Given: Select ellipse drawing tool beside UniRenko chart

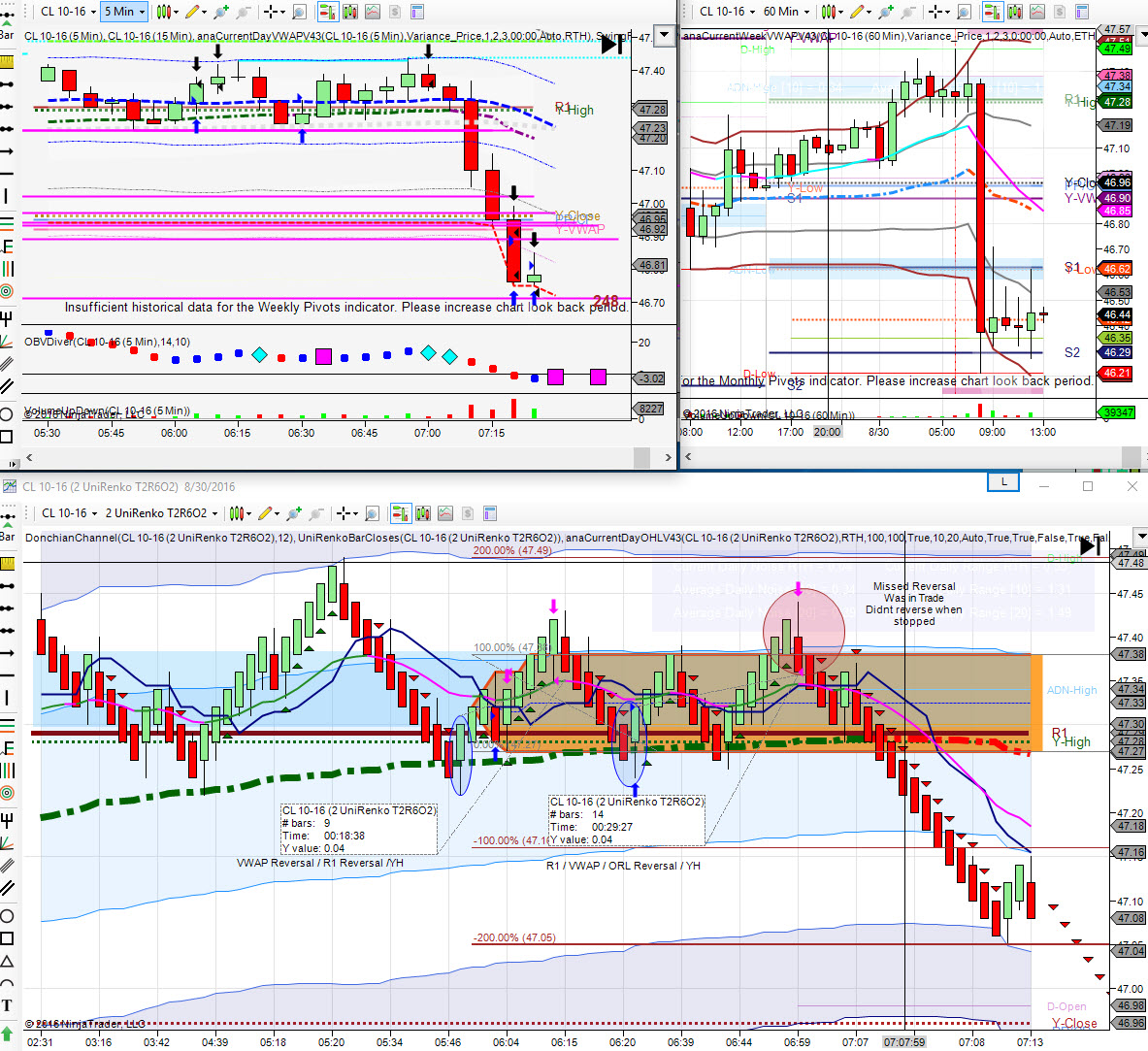Looking at the screenshot, I should (x=7, y=915).
